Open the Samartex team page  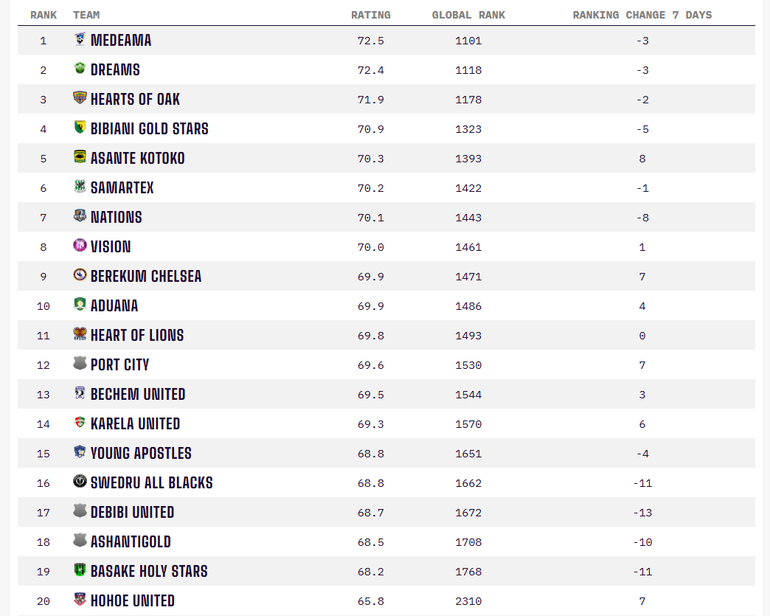tap(122, 188)
